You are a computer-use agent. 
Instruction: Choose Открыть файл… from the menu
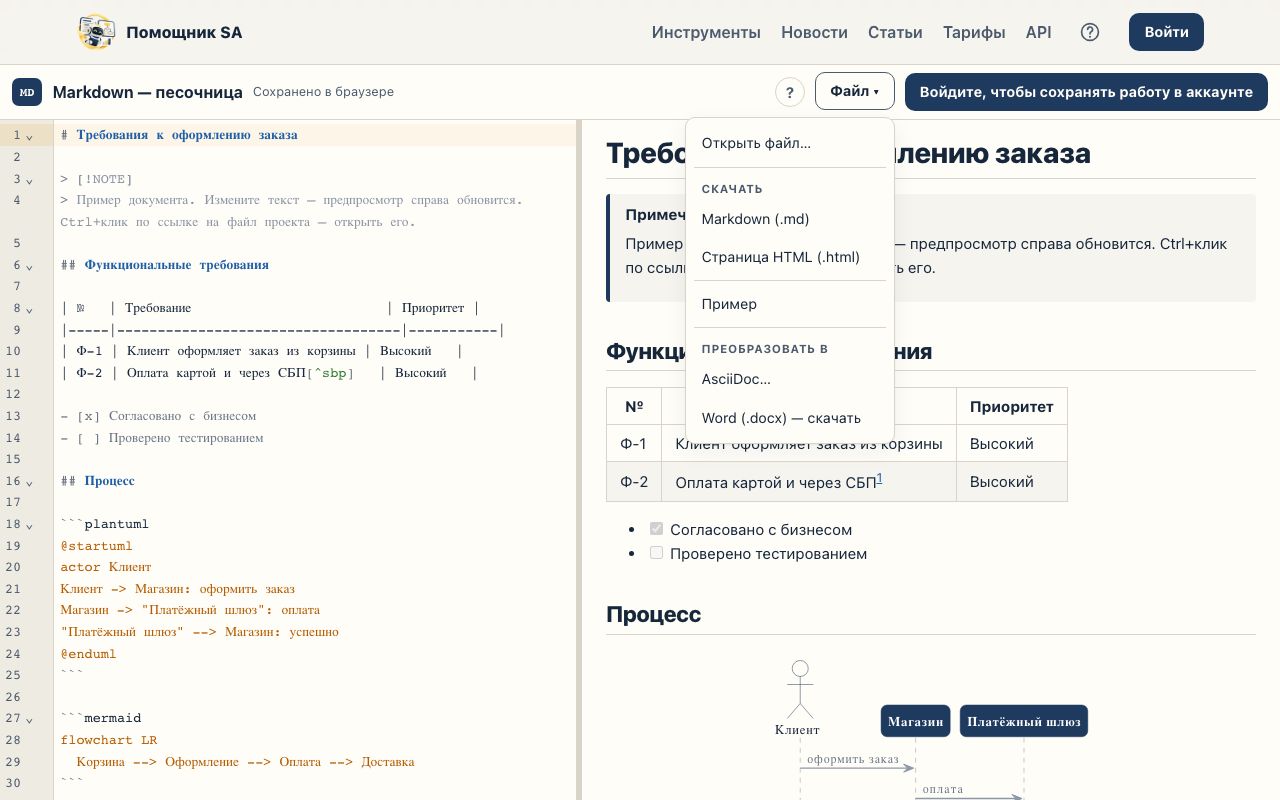[x=790, y=143]
